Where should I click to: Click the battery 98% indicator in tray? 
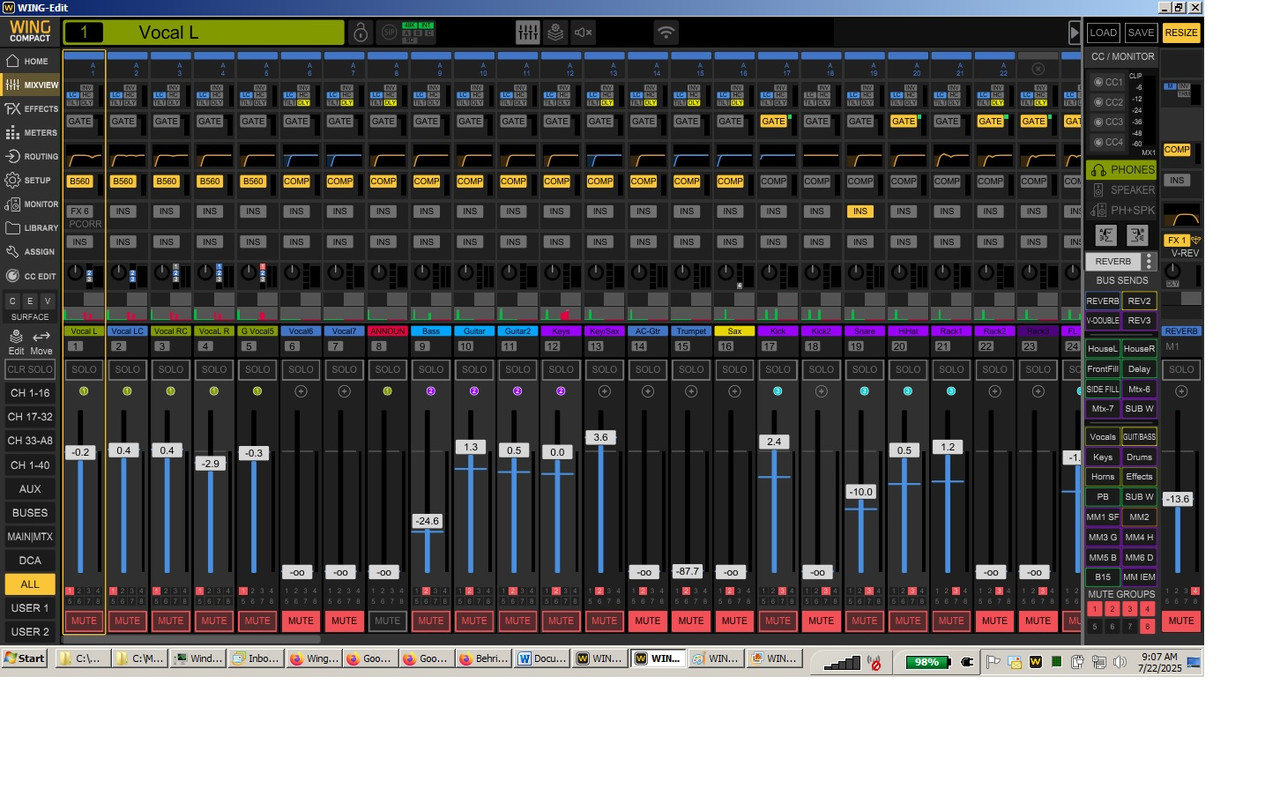927,662
